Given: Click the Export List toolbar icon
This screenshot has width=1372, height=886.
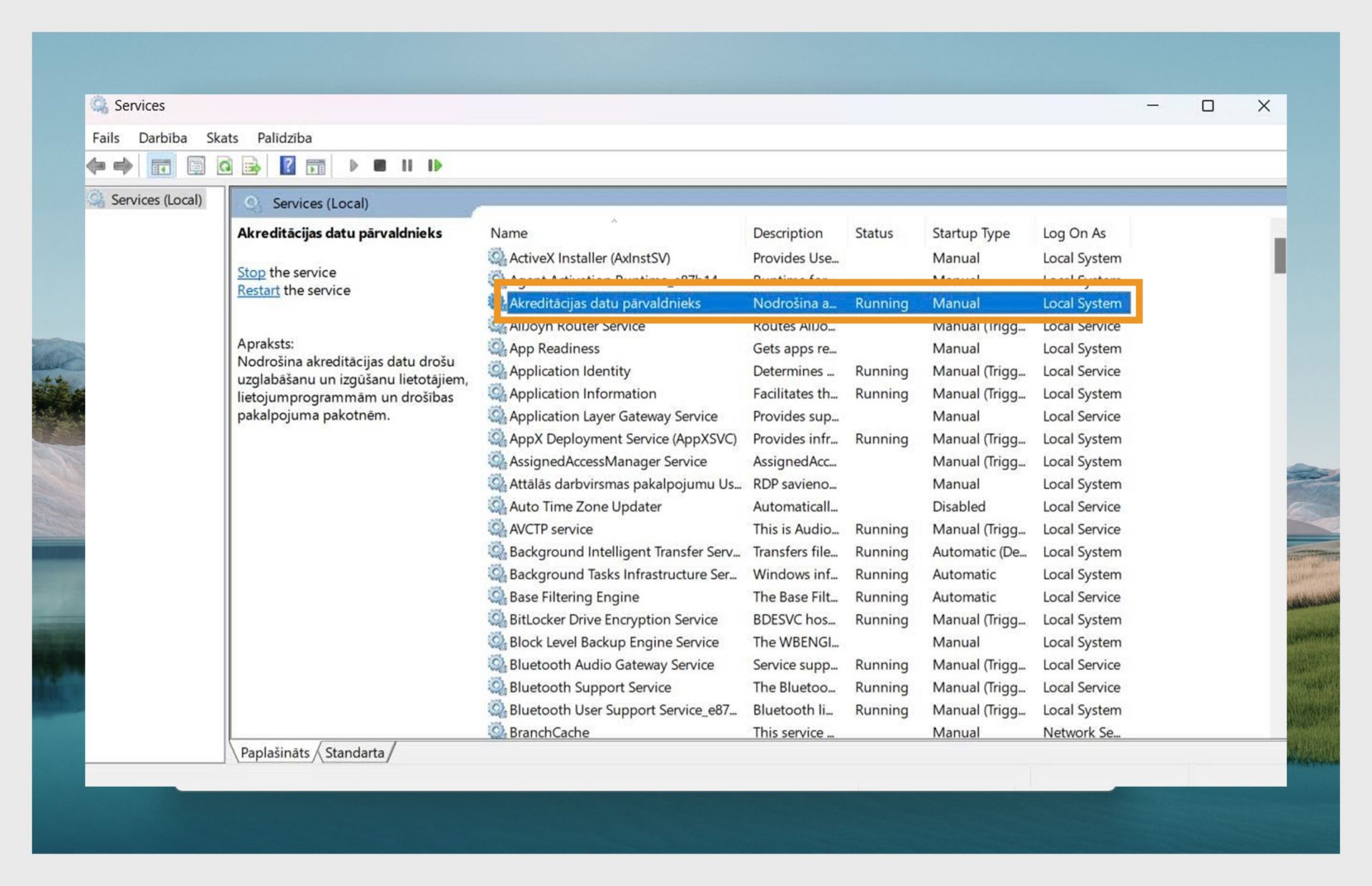Looking at the screenshot, I should point(251,166).
